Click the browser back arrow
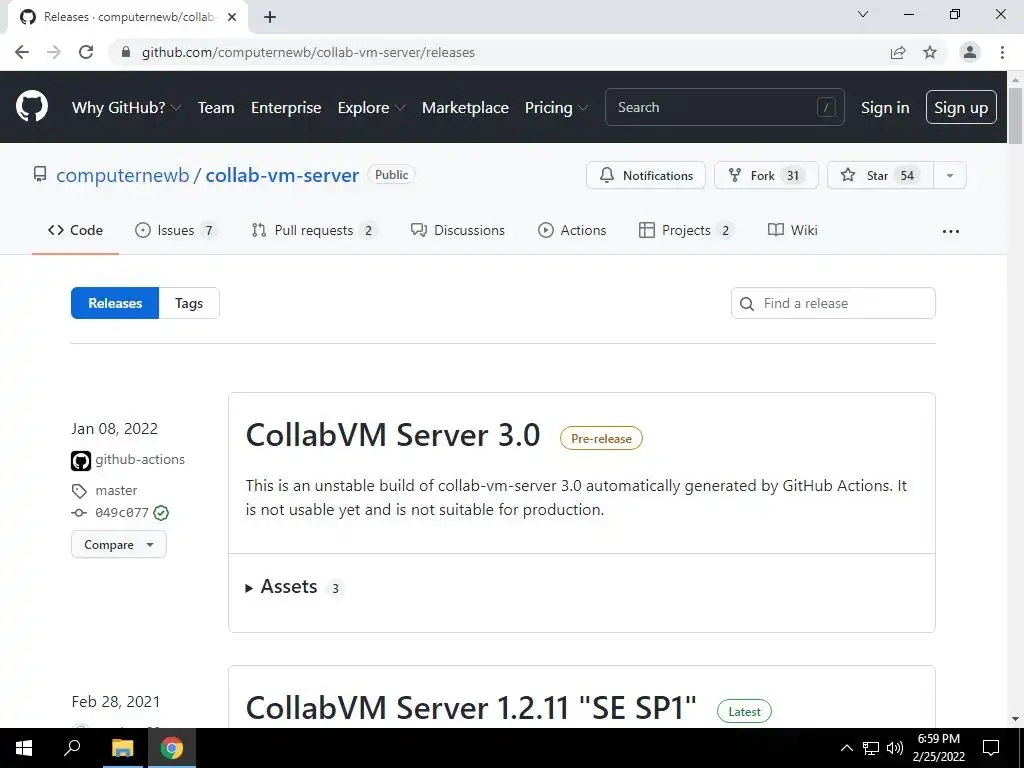1024x768 pixels. click(x=22, y=52)
